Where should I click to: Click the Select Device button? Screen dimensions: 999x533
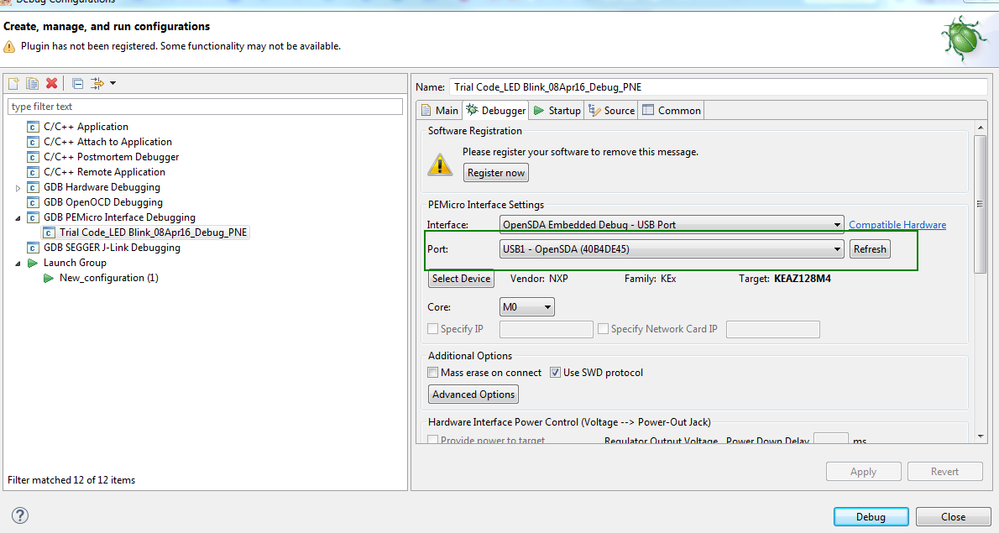(x=461, y=278)
